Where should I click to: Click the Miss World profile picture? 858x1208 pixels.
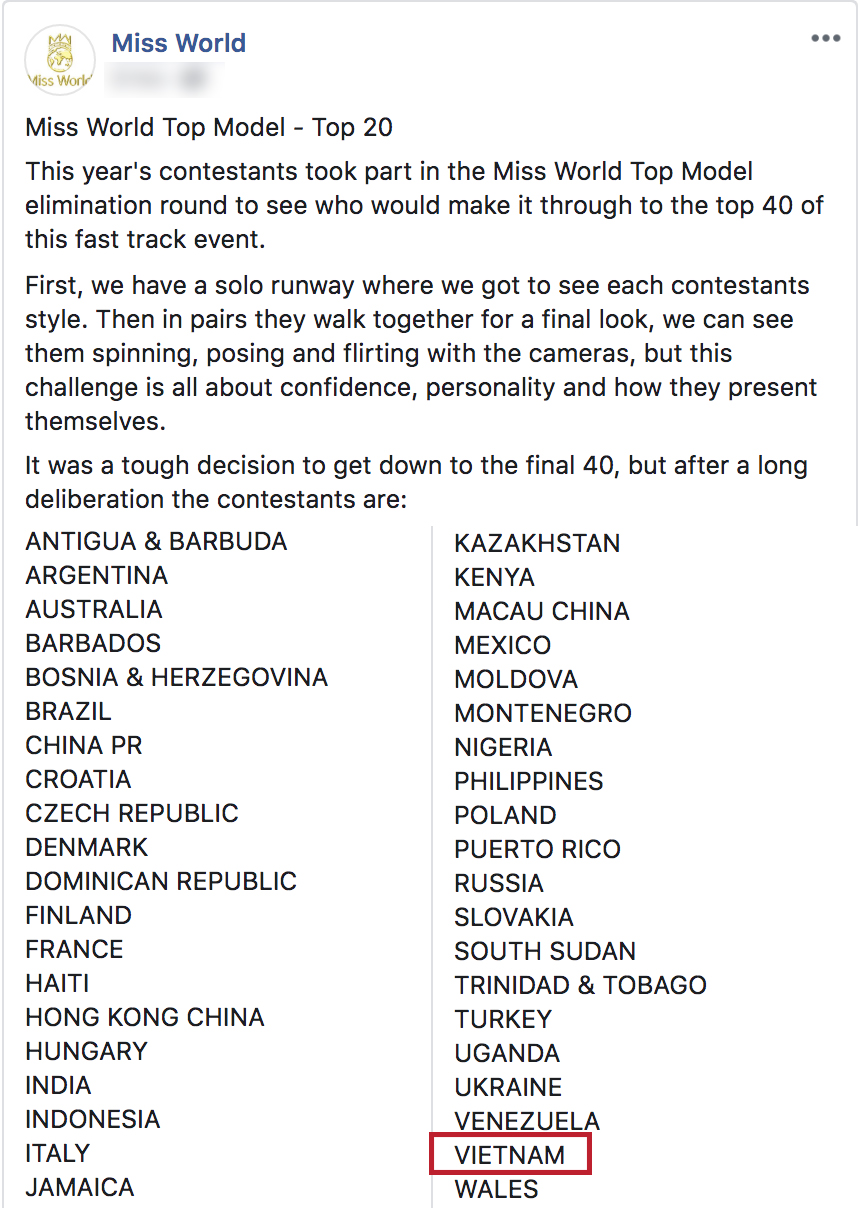pos(59,61)
